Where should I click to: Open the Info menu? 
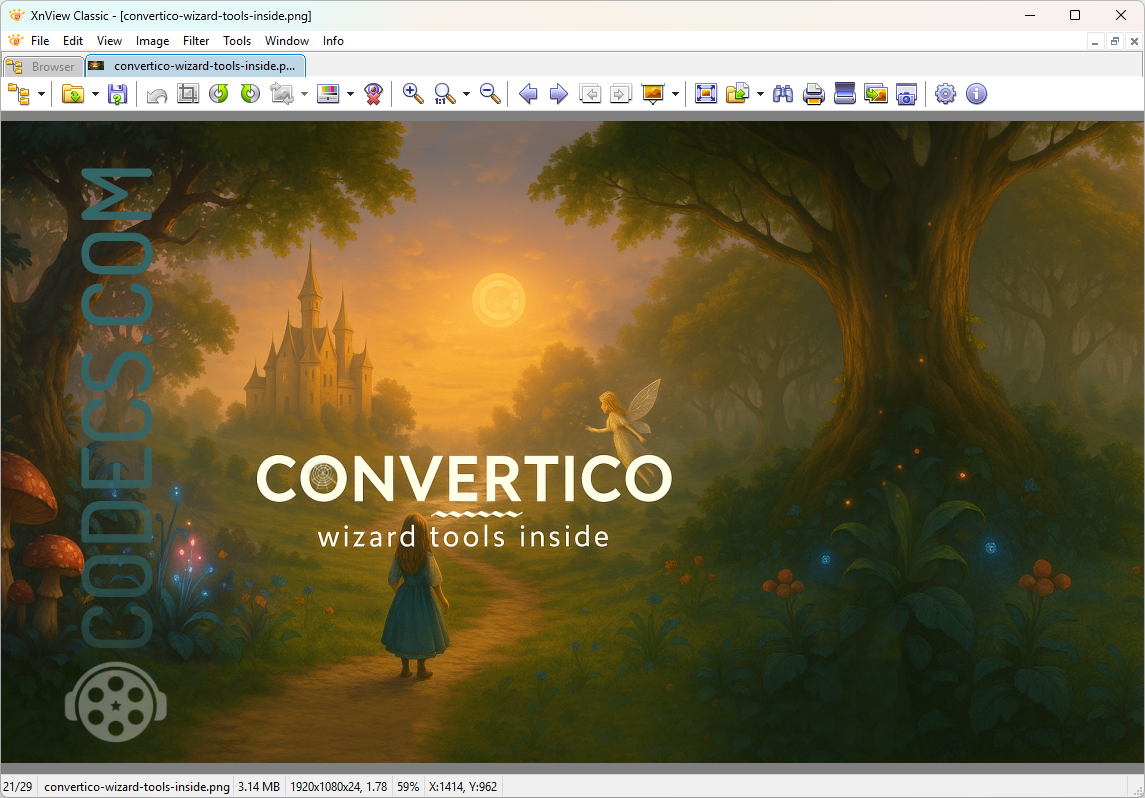(x=333, y=41)
